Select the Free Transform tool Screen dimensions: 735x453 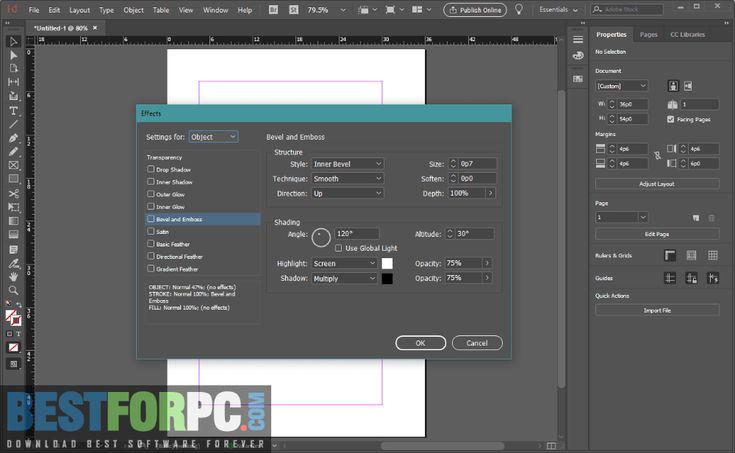pos(13,207)
